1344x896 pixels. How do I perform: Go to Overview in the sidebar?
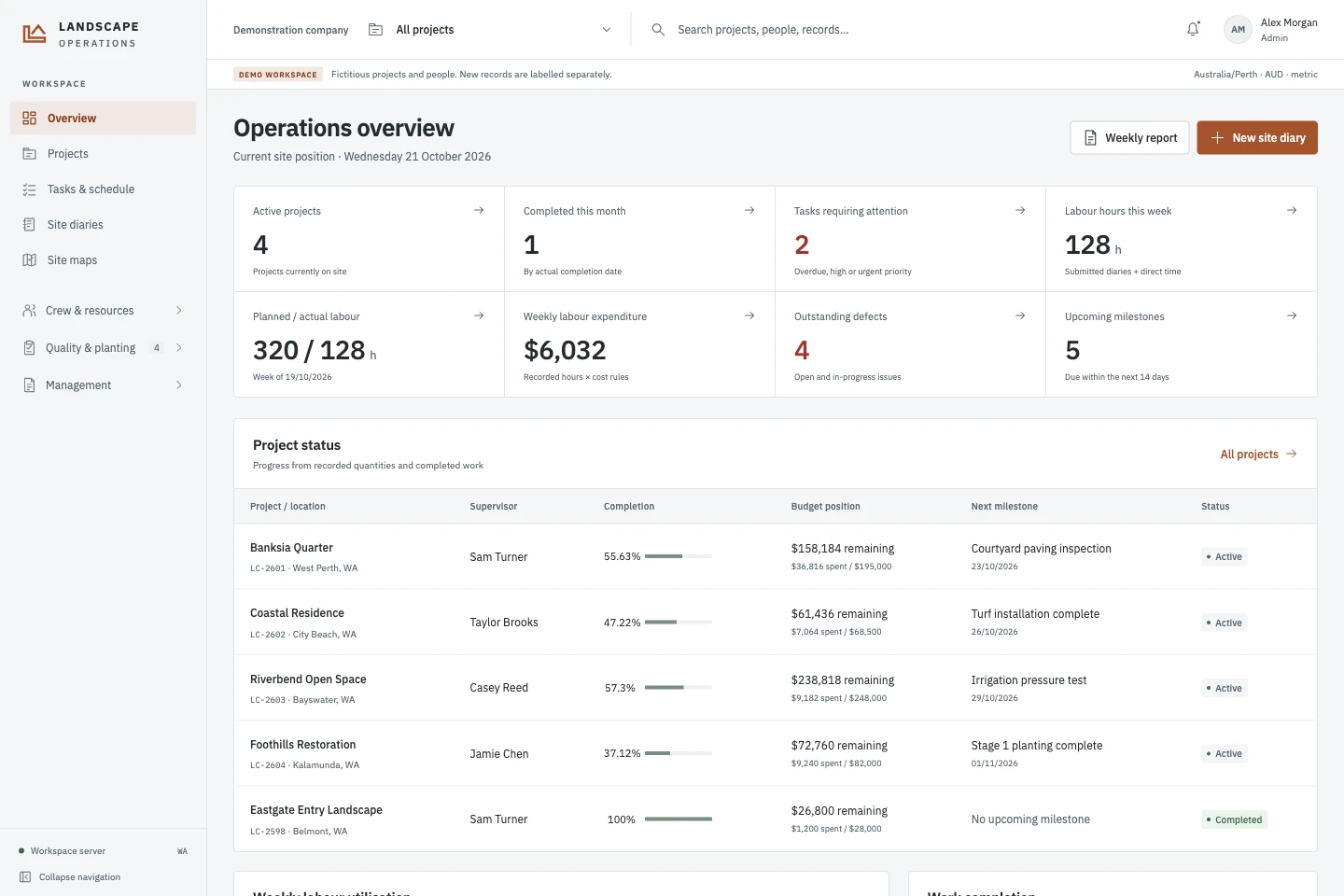click(103, 119)
